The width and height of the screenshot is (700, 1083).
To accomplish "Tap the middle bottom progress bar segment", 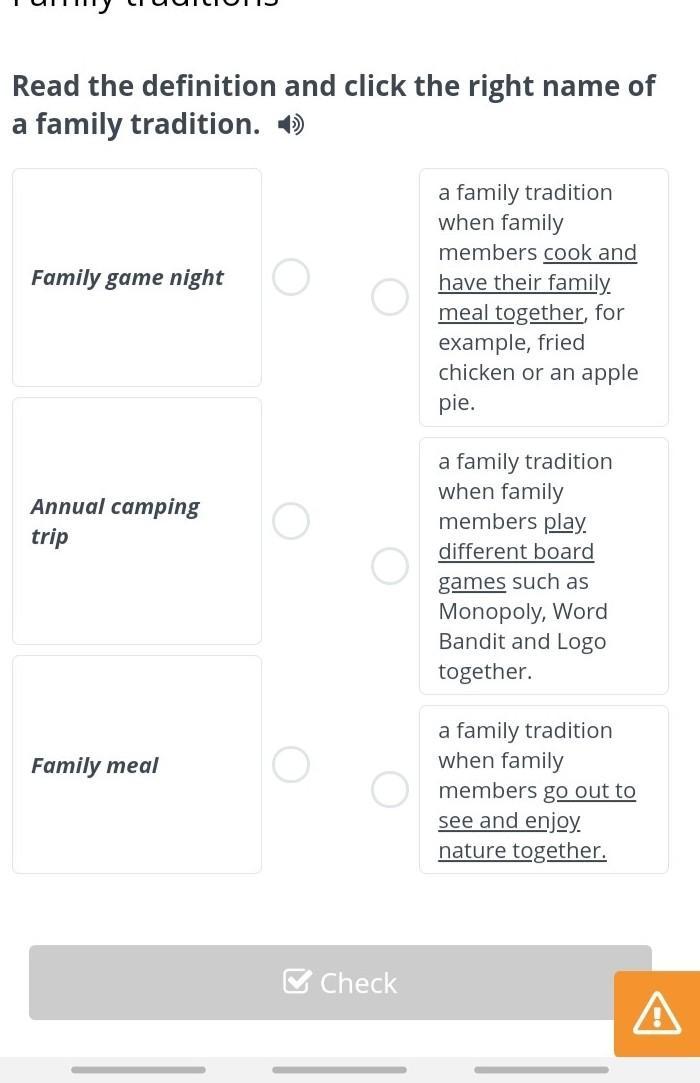I will pyautogui.click(x=339, y=1070).
